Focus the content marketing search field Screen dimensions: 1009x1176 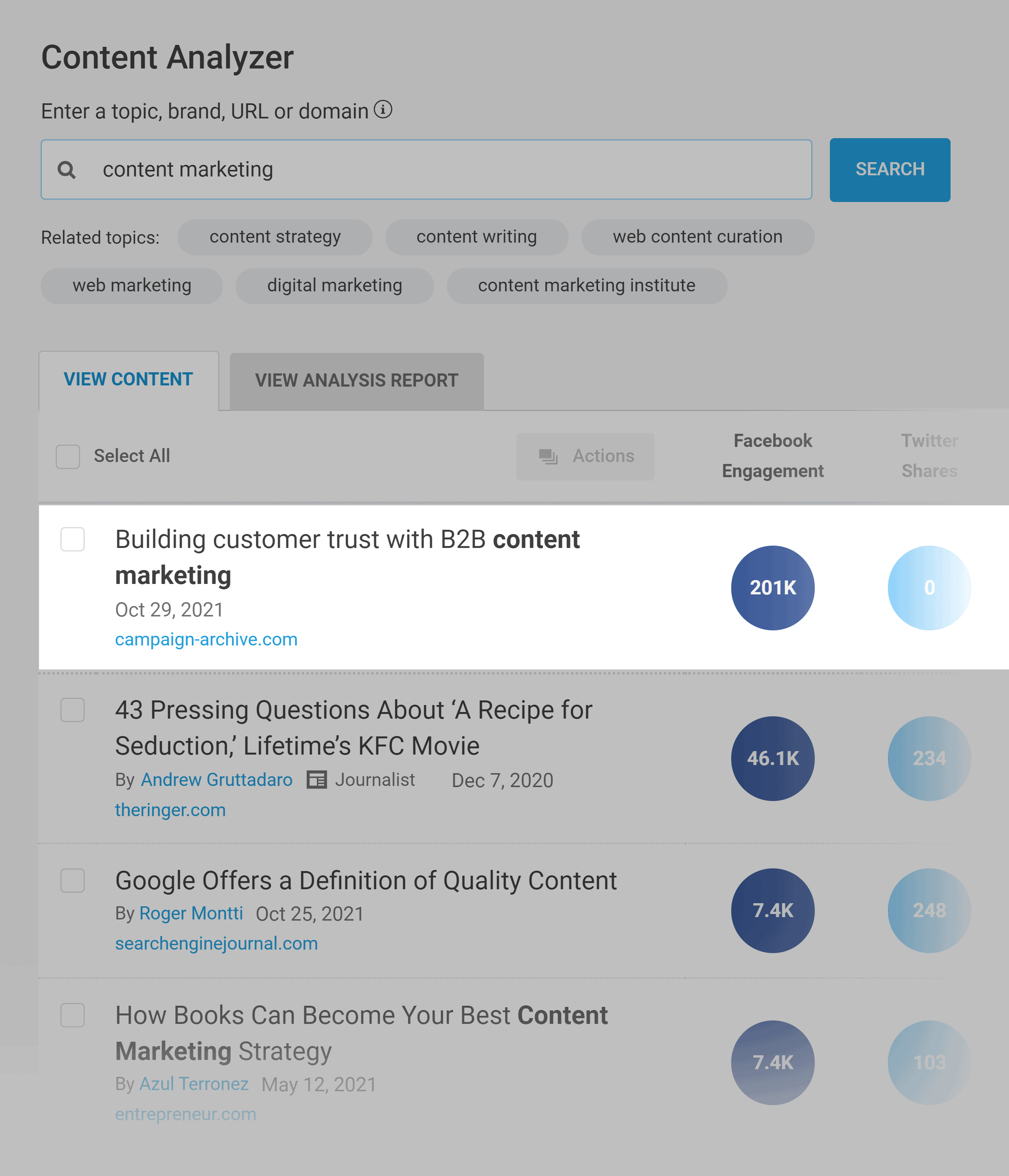[426, 170]
